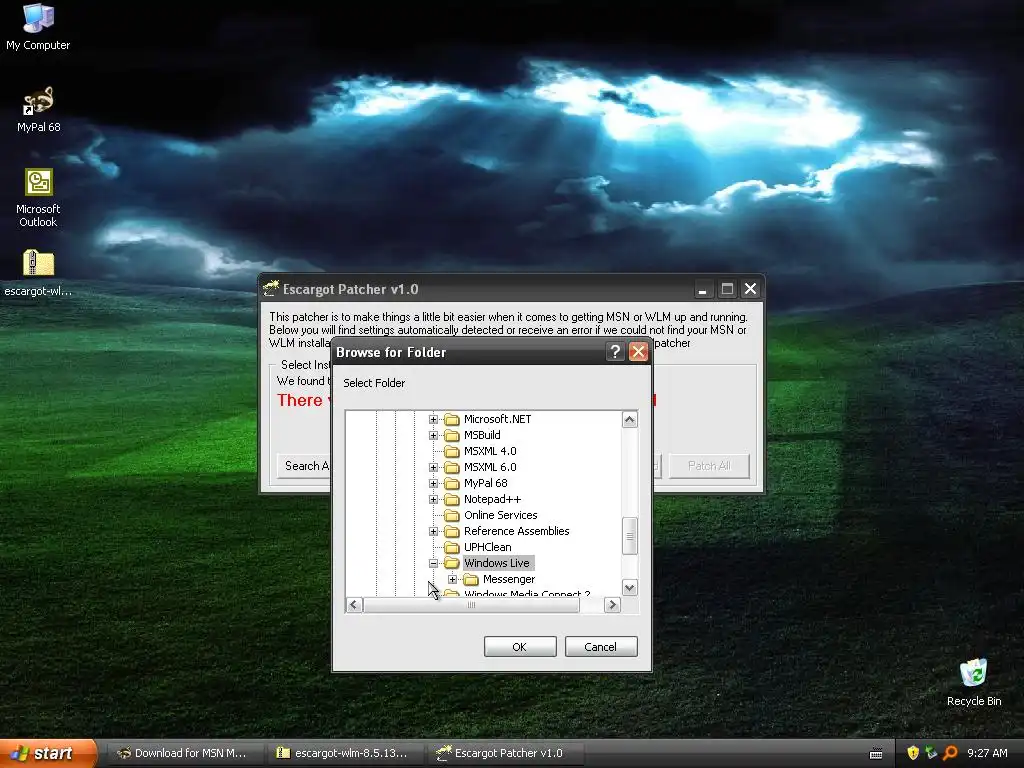Click the Escargot Patcher title bar icon

[270, 289]
